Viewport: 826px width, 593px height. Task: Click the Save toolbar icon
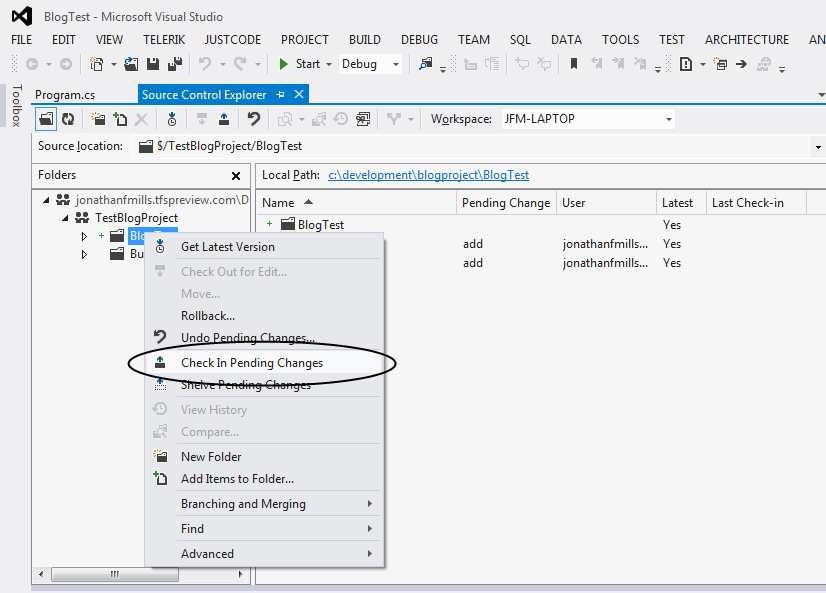coord(153,64)
